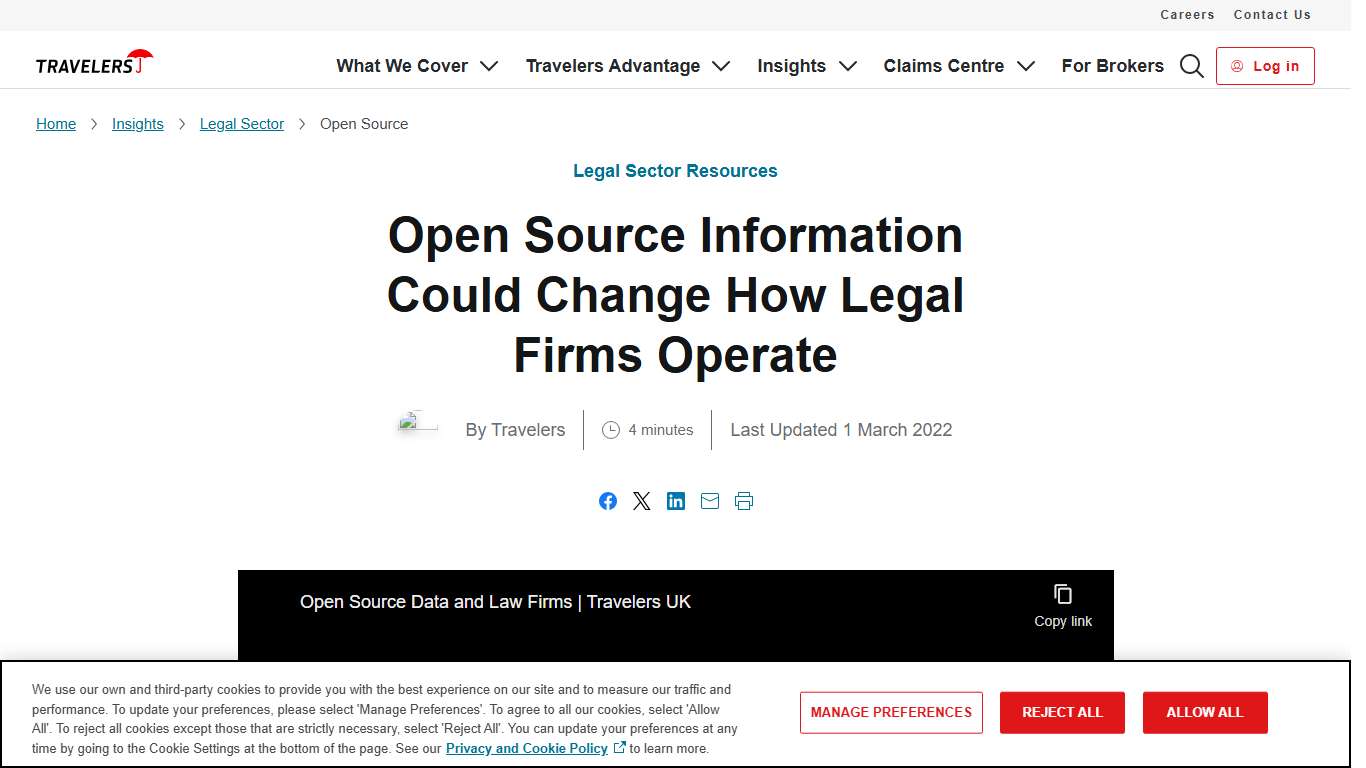This screenshot has height=768, width=1366.
Task: Open the Careers page
Action: click(x=1187, y=14)
